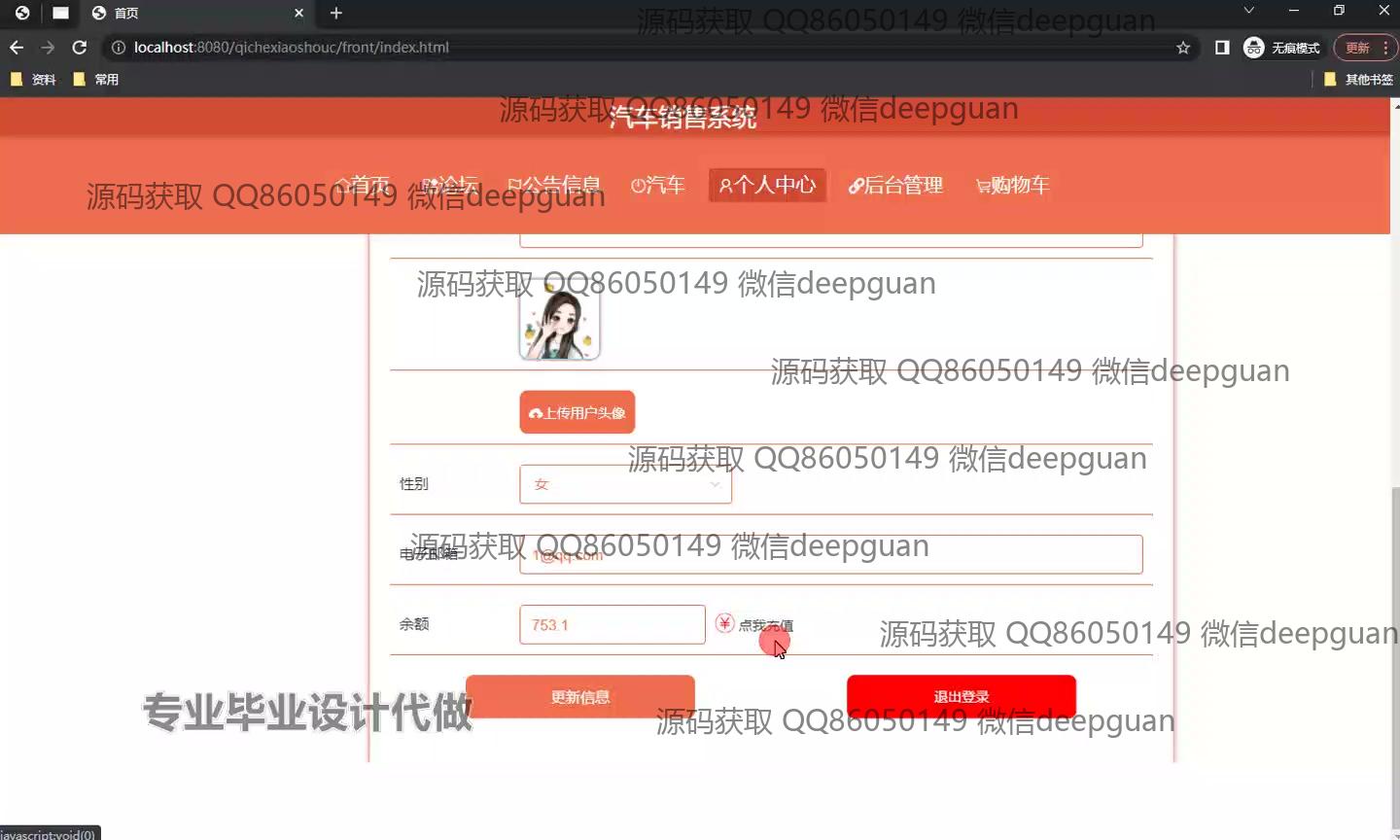
Task: Bookmark this page with the star icon
Action: point(1183,48)
